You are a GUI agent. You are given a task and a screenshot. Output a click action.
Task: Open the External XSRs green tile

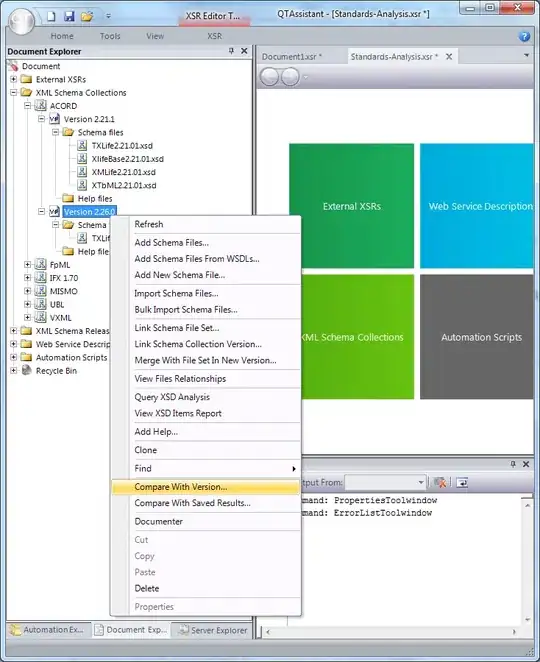(351, 206)
